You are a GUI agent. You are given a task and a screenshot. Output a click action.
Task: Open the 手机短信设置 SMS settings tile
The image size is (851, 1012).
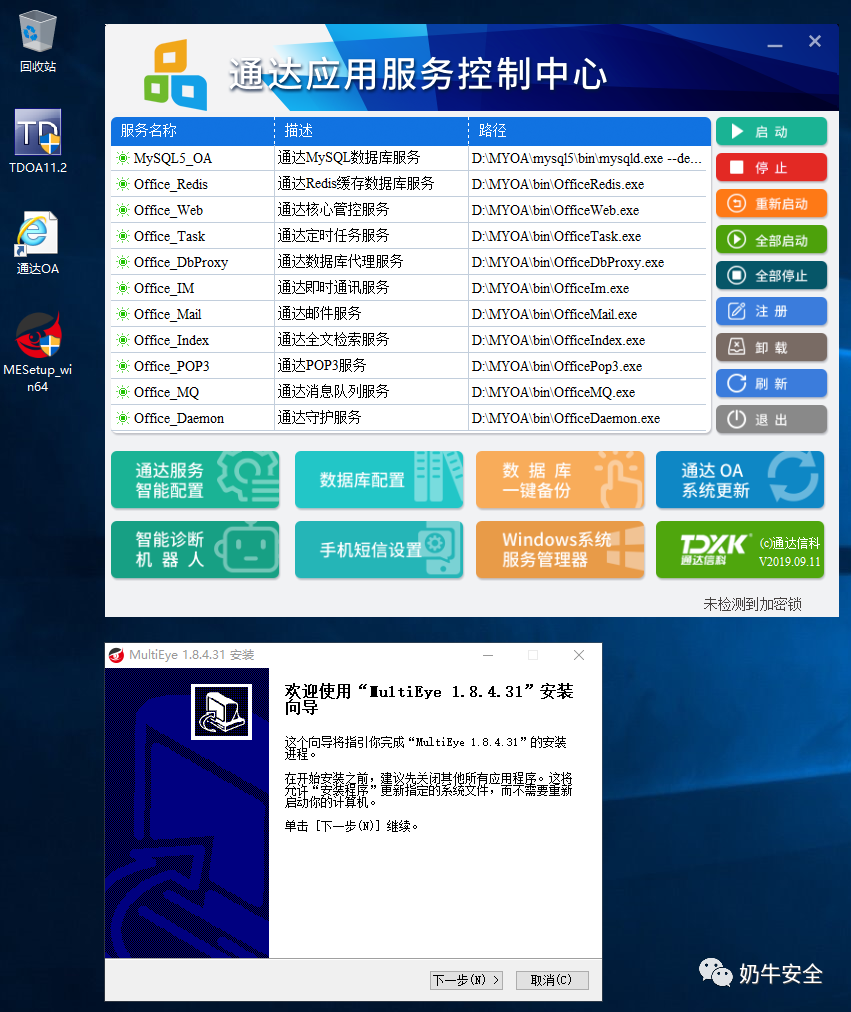[379, 549]
